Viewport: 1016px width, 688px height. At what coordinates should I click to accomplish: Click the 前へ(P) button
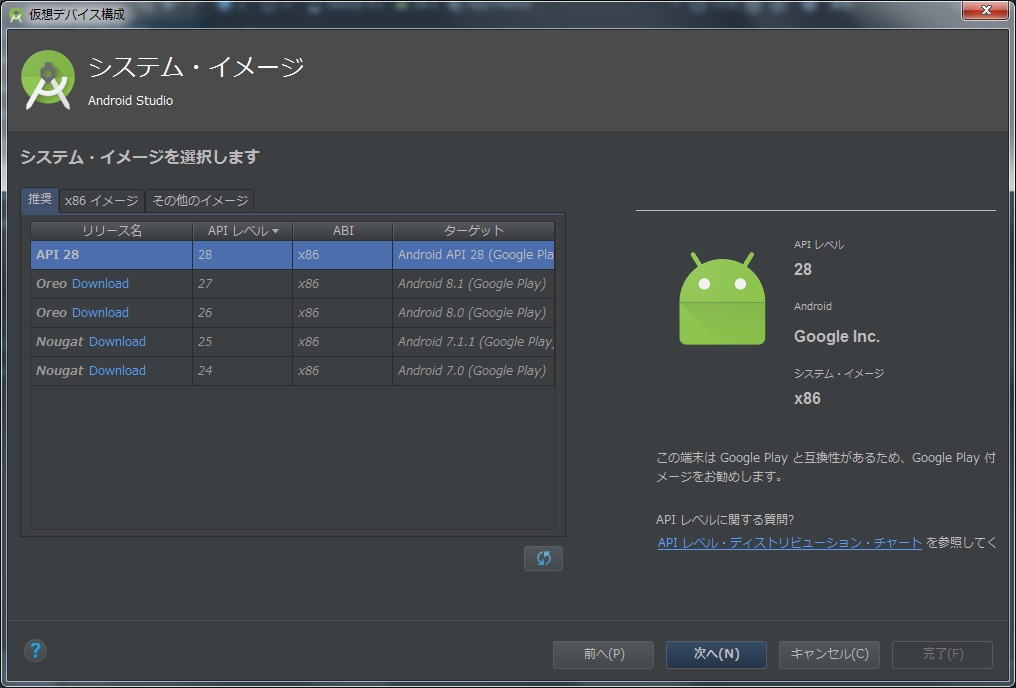pos(603,654)
